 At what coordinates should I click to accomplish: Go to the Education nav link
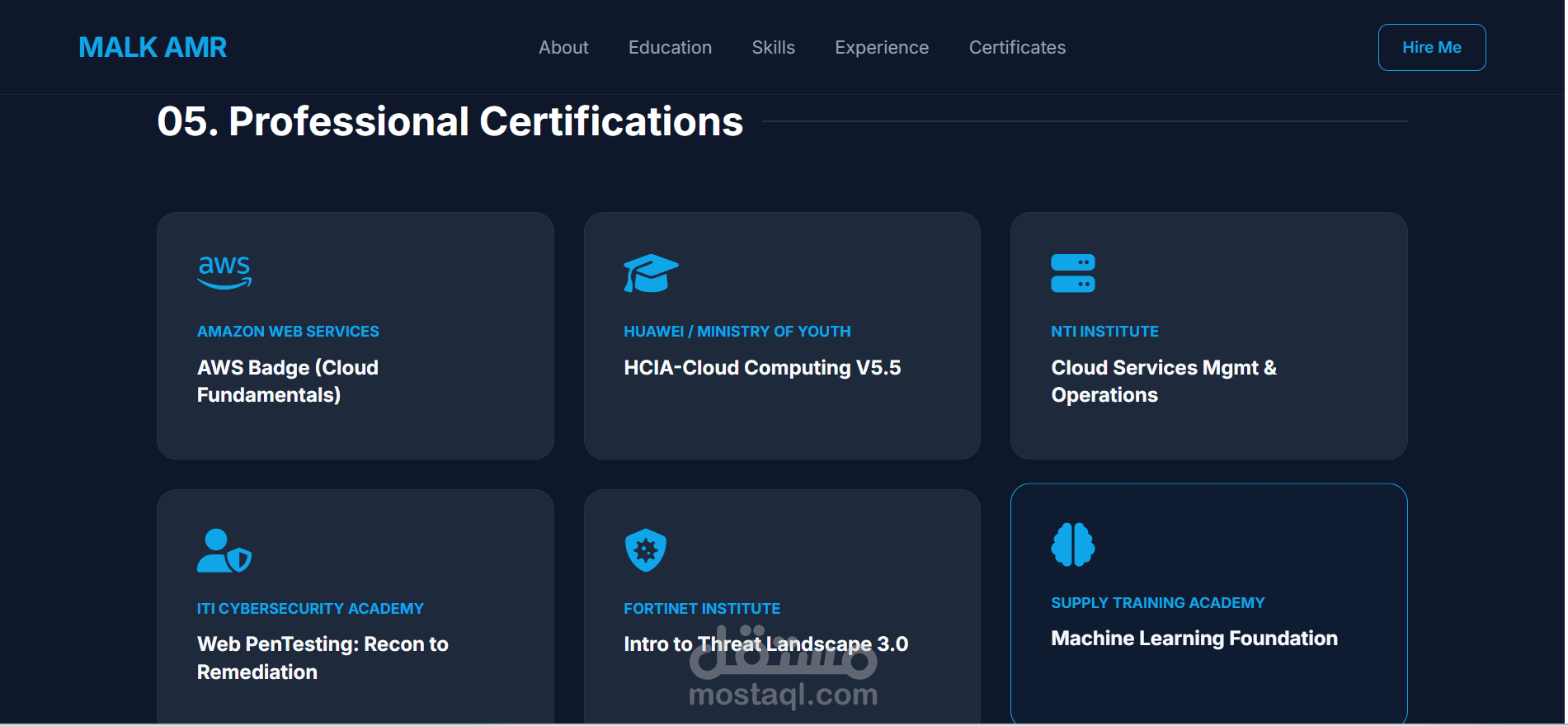coord(670,48)
